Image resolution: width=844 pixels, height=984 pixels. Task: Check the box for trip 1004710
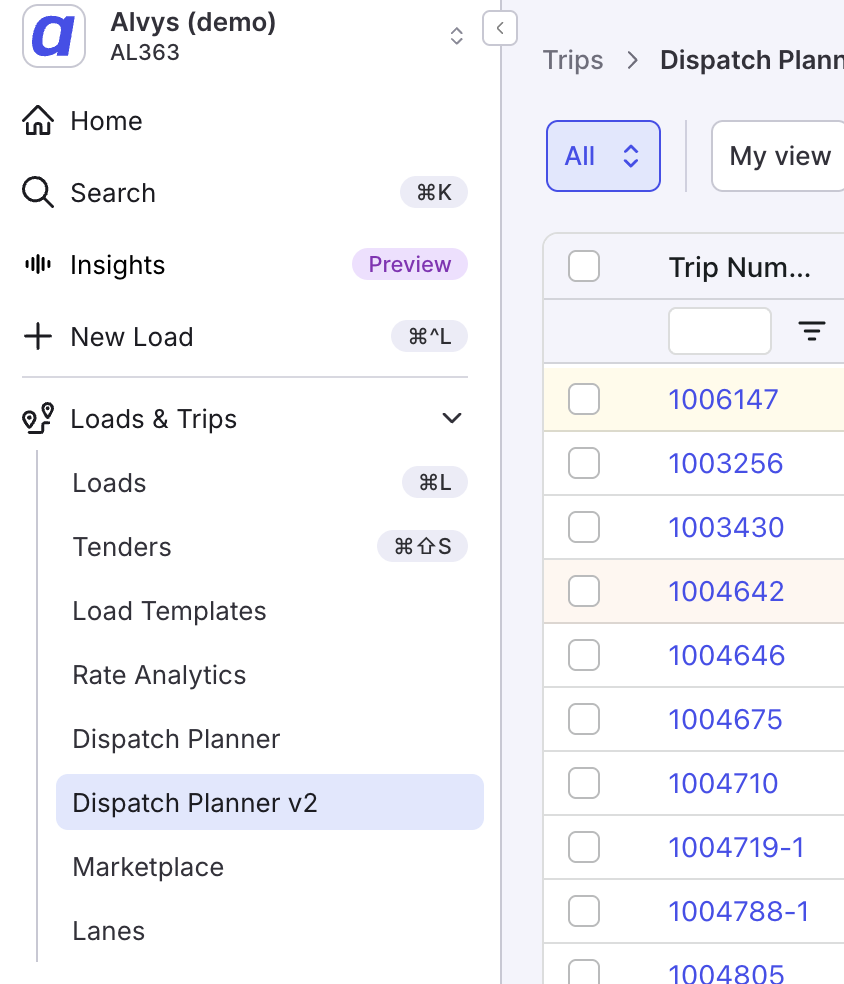584,783
